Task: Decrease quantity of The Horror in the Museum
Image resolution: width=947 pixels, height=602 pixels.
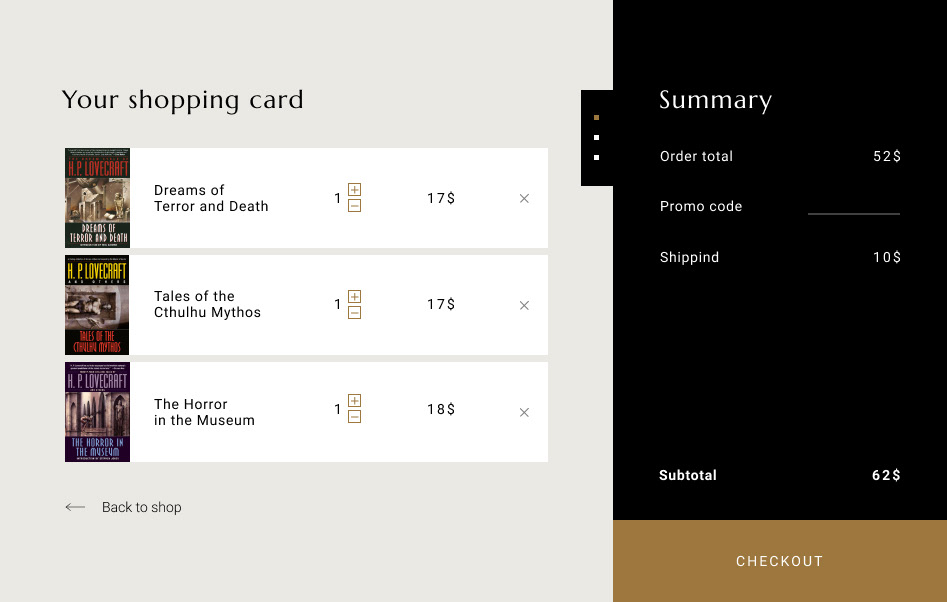Action: [x=354, y=417]
